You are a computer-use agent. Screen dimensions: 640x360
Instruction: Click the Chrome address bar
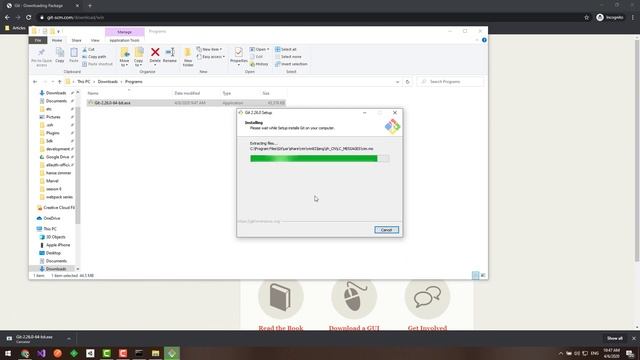tap(310, 18)
